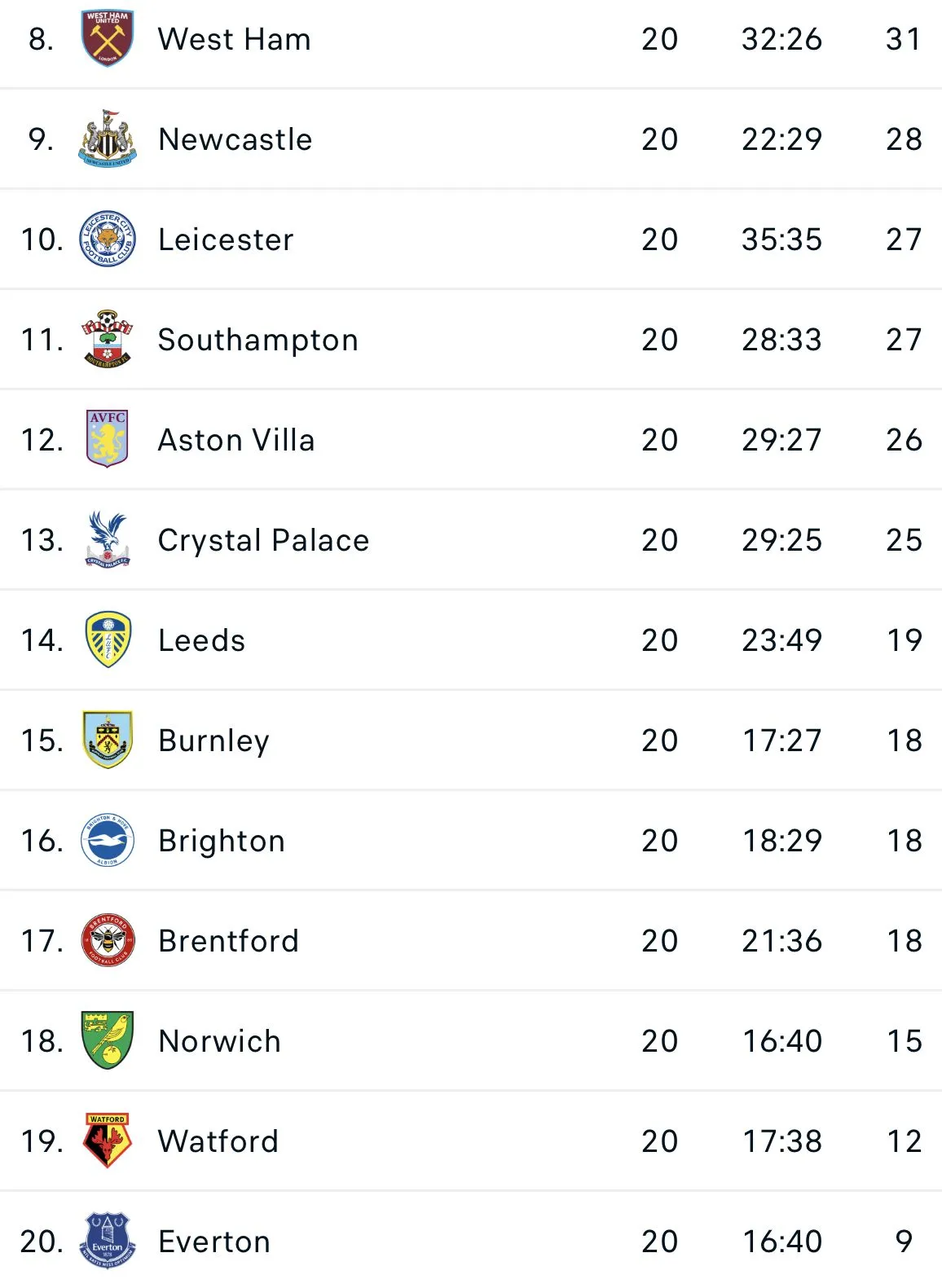
Task: Select West Ham's 32:26 goals figure
Action: pyautogui.click(x=781, y=39)
